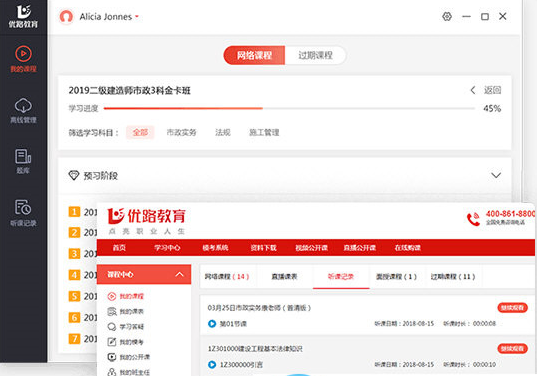Open 首页 in the red navigation bar
The width and height of the screenshot is (537, 376).
click(119, 248)
